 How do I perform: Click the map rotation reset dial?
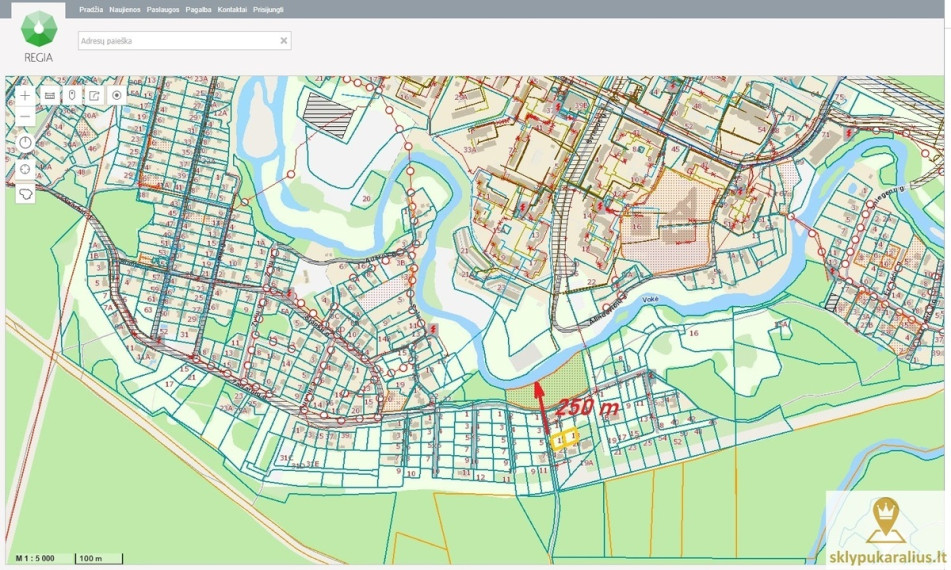pyautogui.click(x=25, y=143)
